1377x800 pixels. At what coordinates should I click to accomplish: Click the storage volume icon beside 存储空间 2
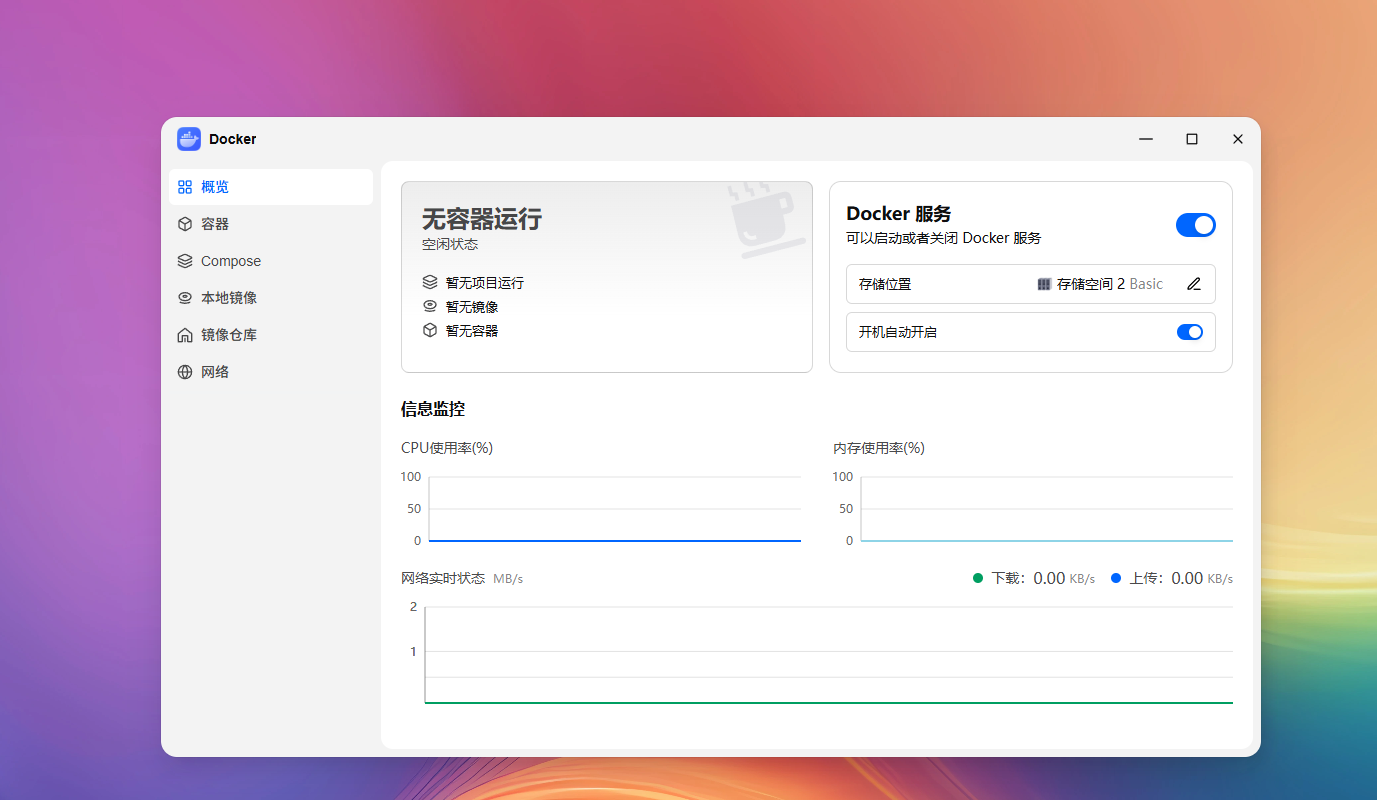pos(1044,284)
